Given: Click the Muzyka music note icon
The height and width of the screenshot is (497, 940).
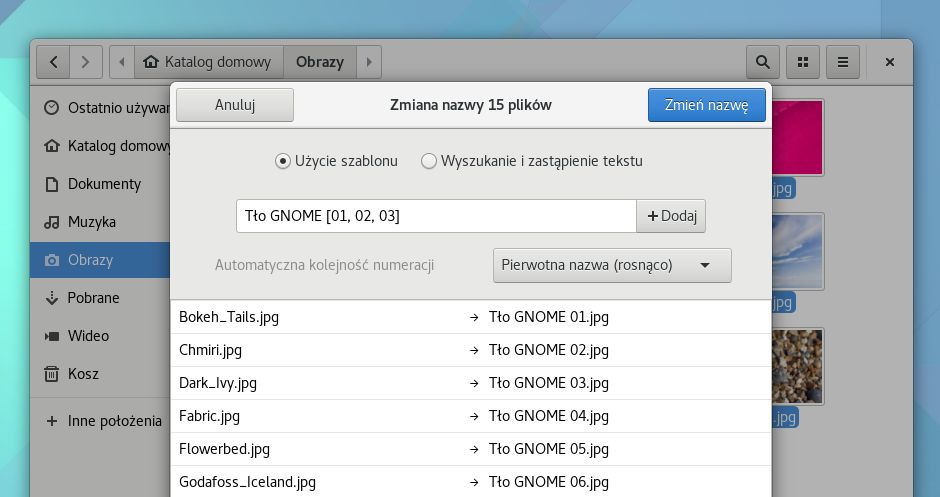Looking at the screenshot, I should point(51,222).
